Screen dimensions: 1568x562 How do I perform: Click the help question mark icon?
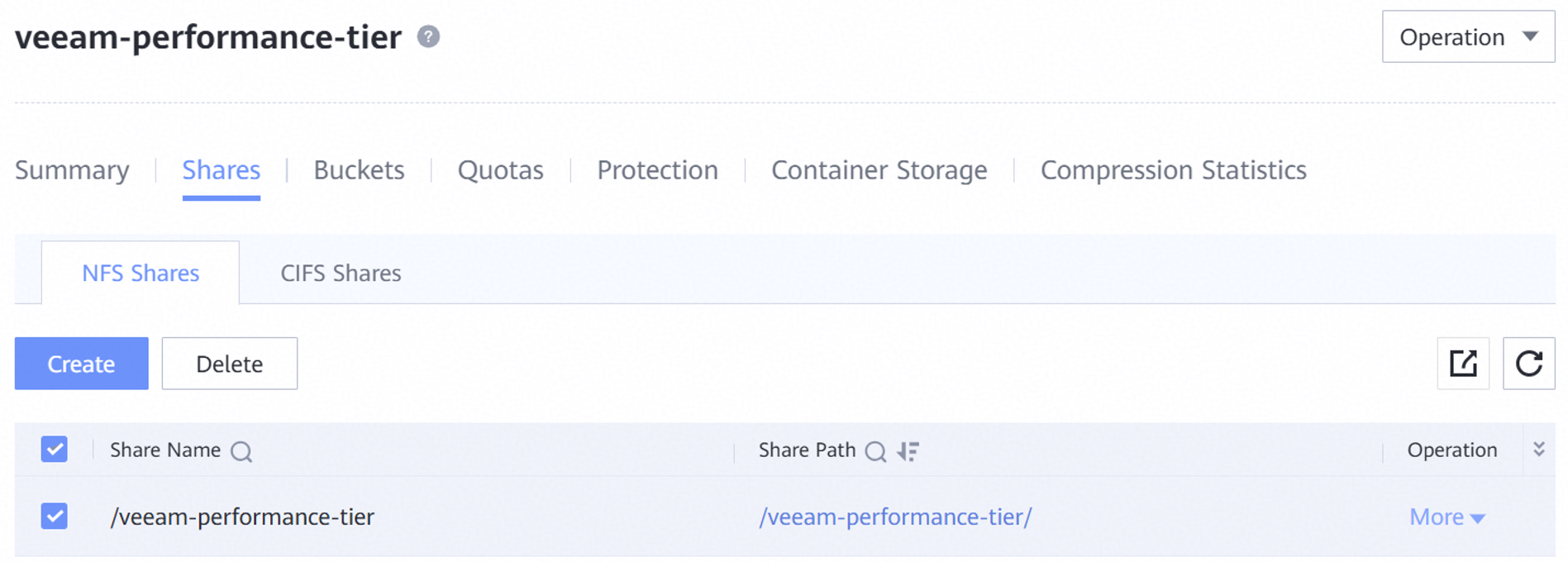pos(428,36)
